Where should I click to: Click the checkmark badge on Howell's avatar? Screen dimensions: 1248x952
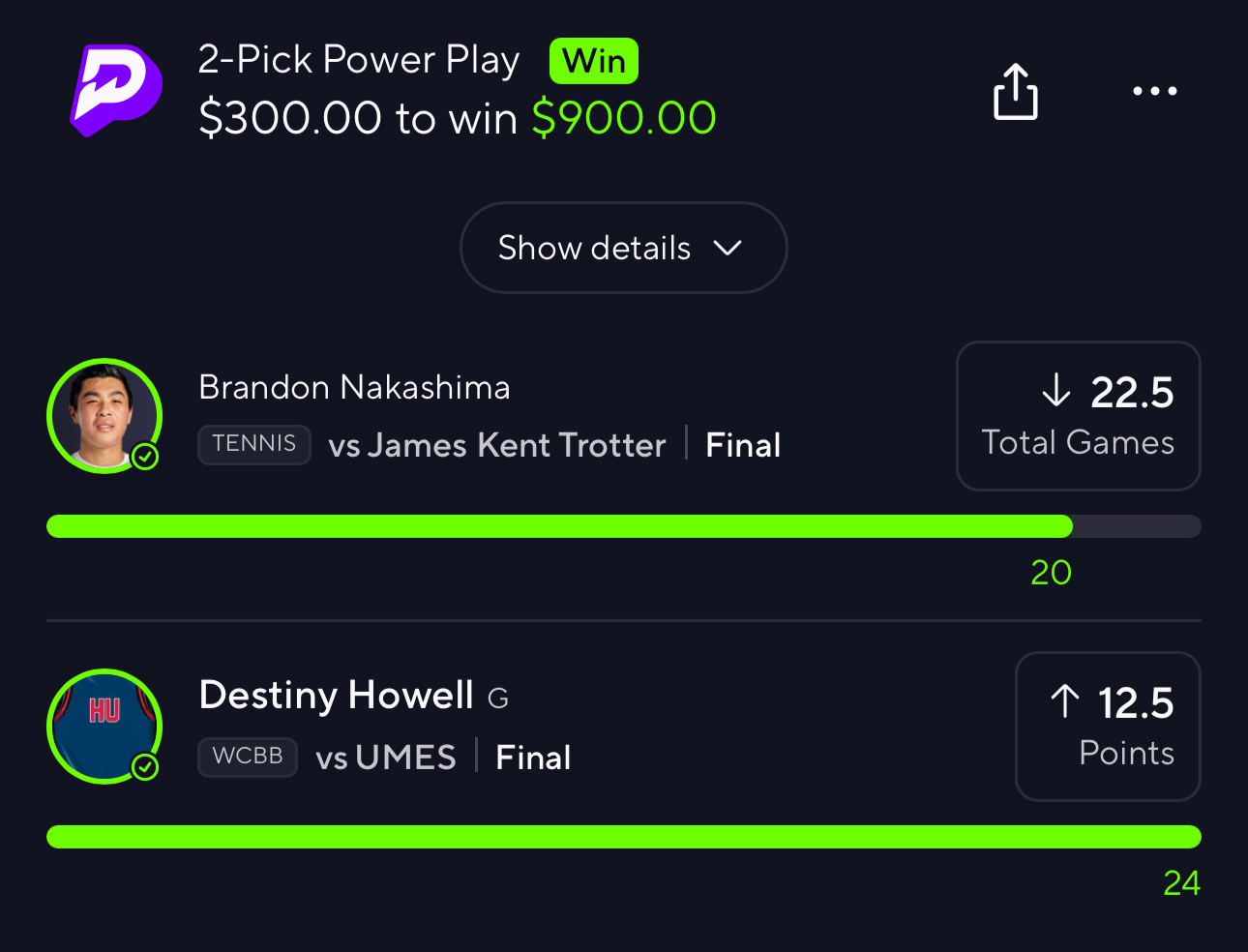145,767
